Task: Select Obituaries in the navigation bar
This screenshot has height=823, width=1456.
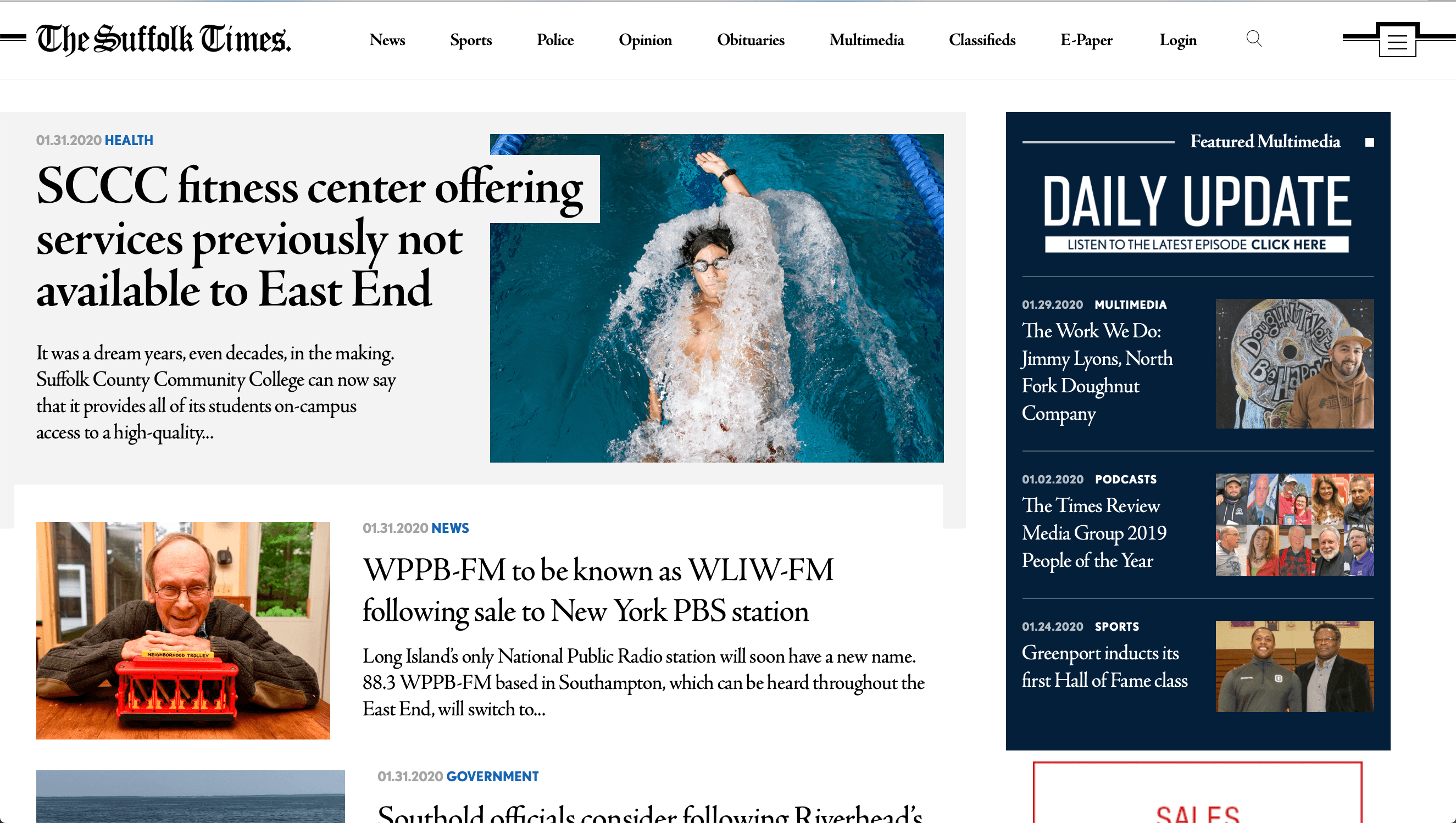Action: pos(751,40)
